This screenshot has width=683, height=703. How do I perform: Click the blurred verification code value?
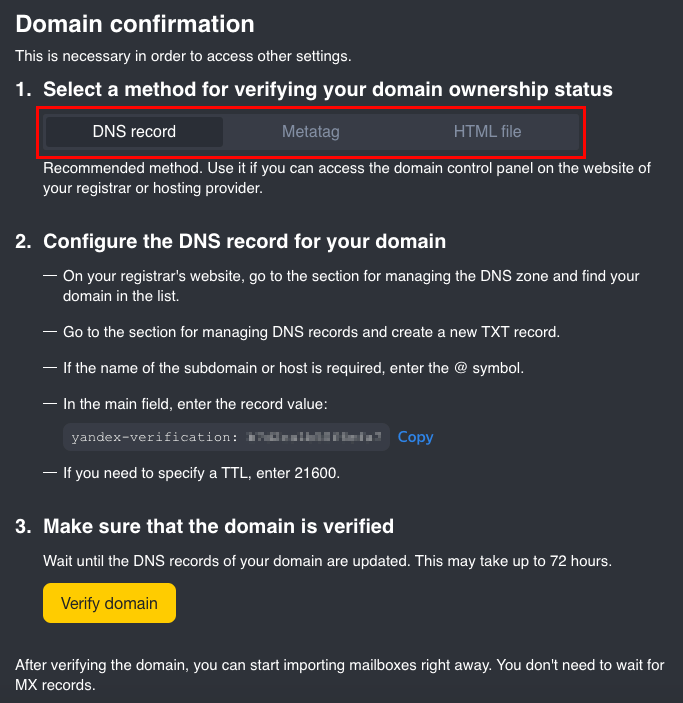(314, 437)
